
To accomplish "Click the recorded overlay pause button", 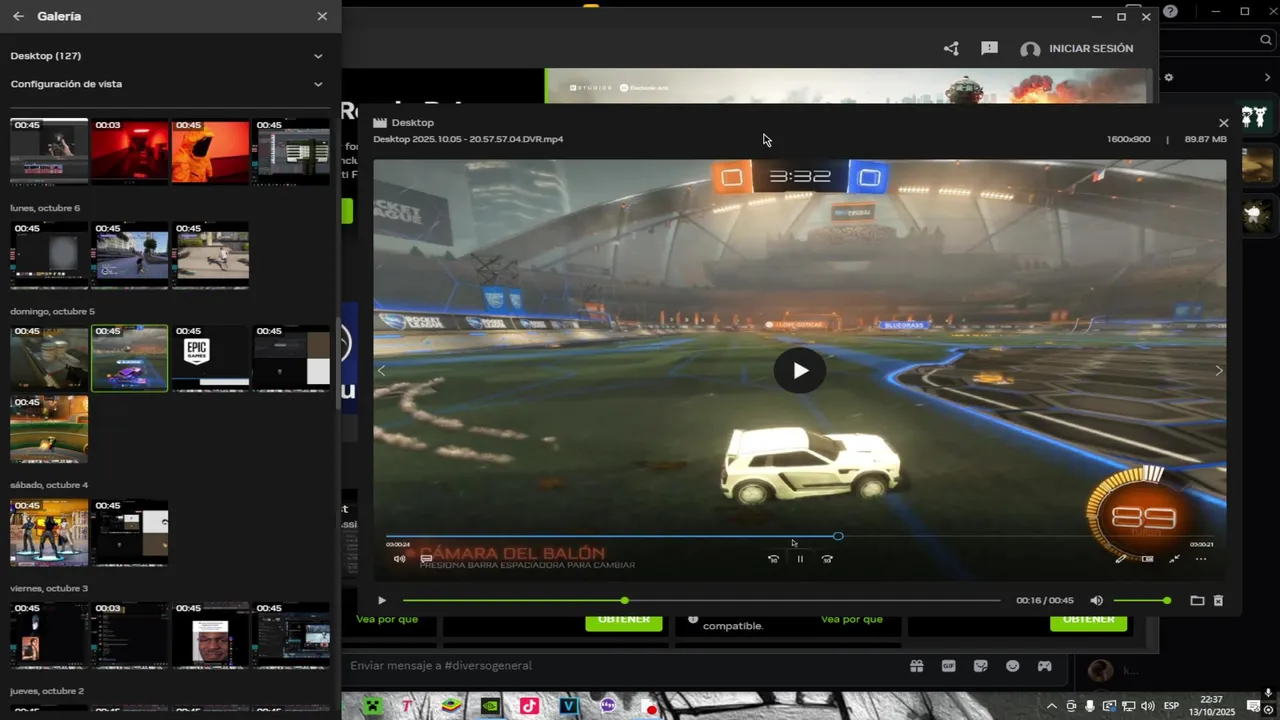I will (800, 559).
